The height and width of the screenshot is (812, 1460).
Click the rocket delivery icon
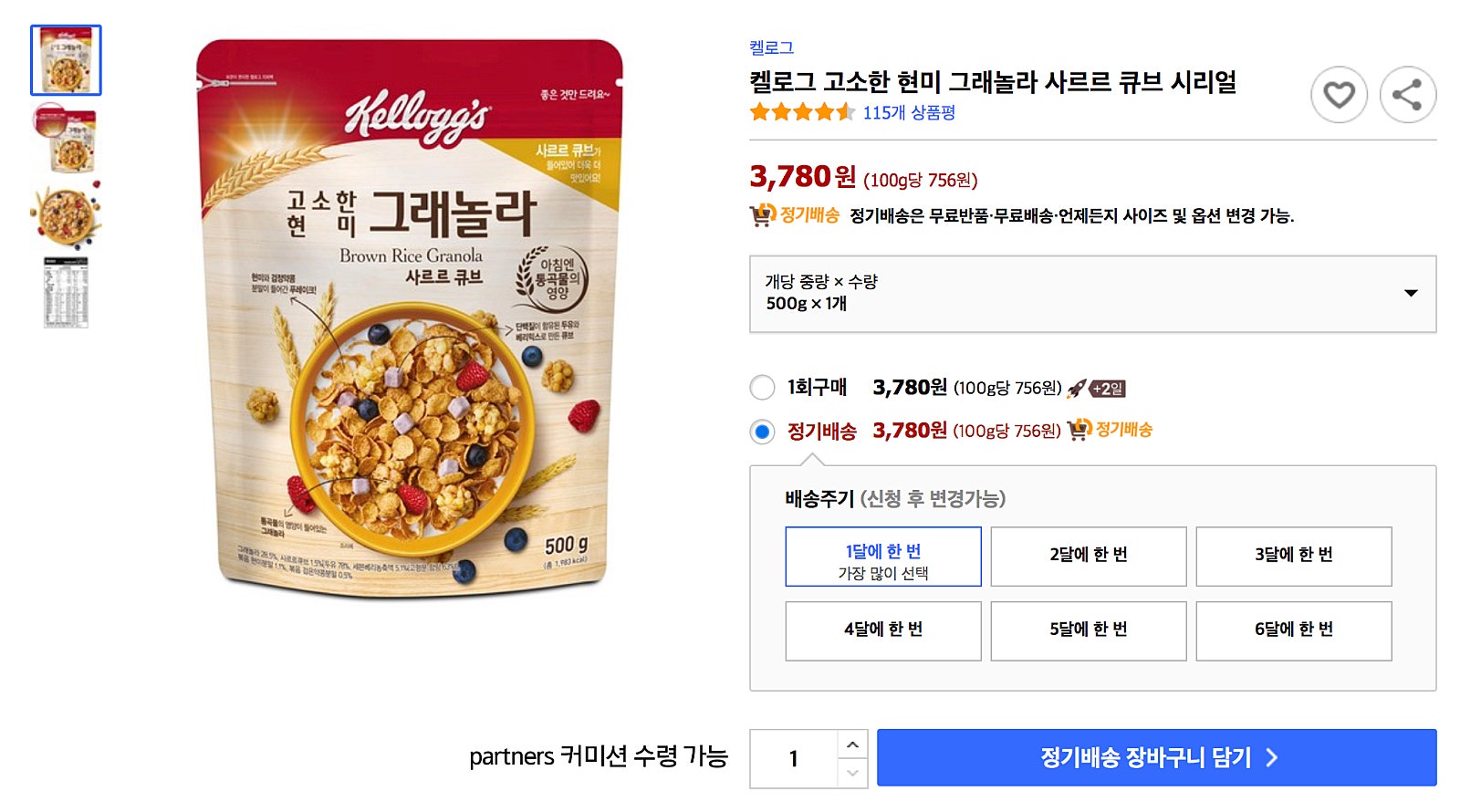(x=1077, y=389)
